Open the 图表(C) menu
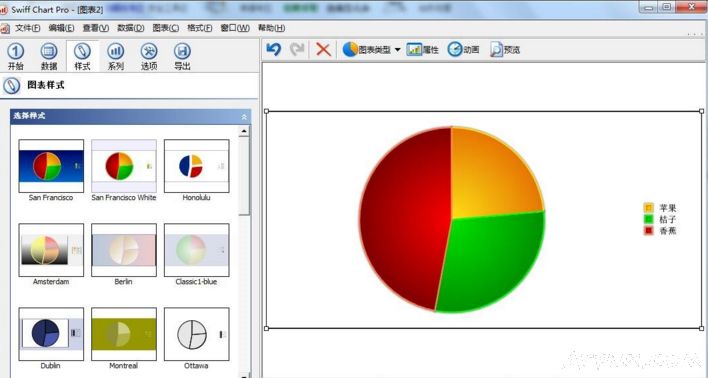Screen dimensions: 708x378 click(166, 28)
